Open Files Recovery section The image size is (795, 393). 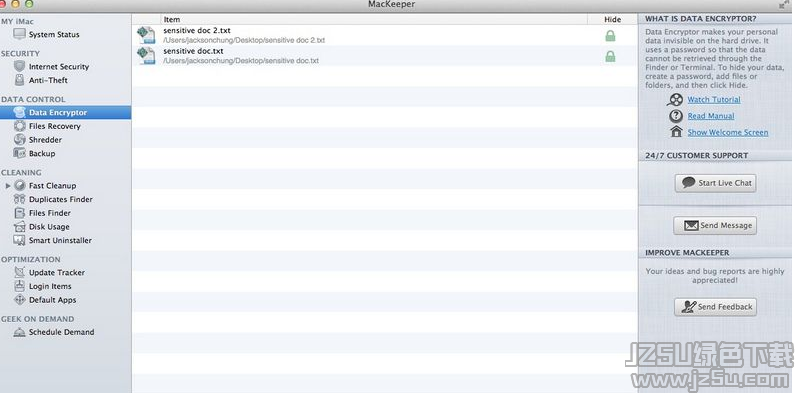pyautogui.click(x=55, y=126)
